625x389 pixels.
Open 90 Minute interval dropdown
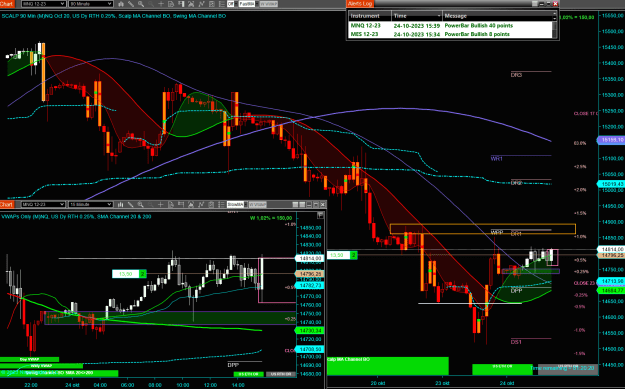pos(90,4)
